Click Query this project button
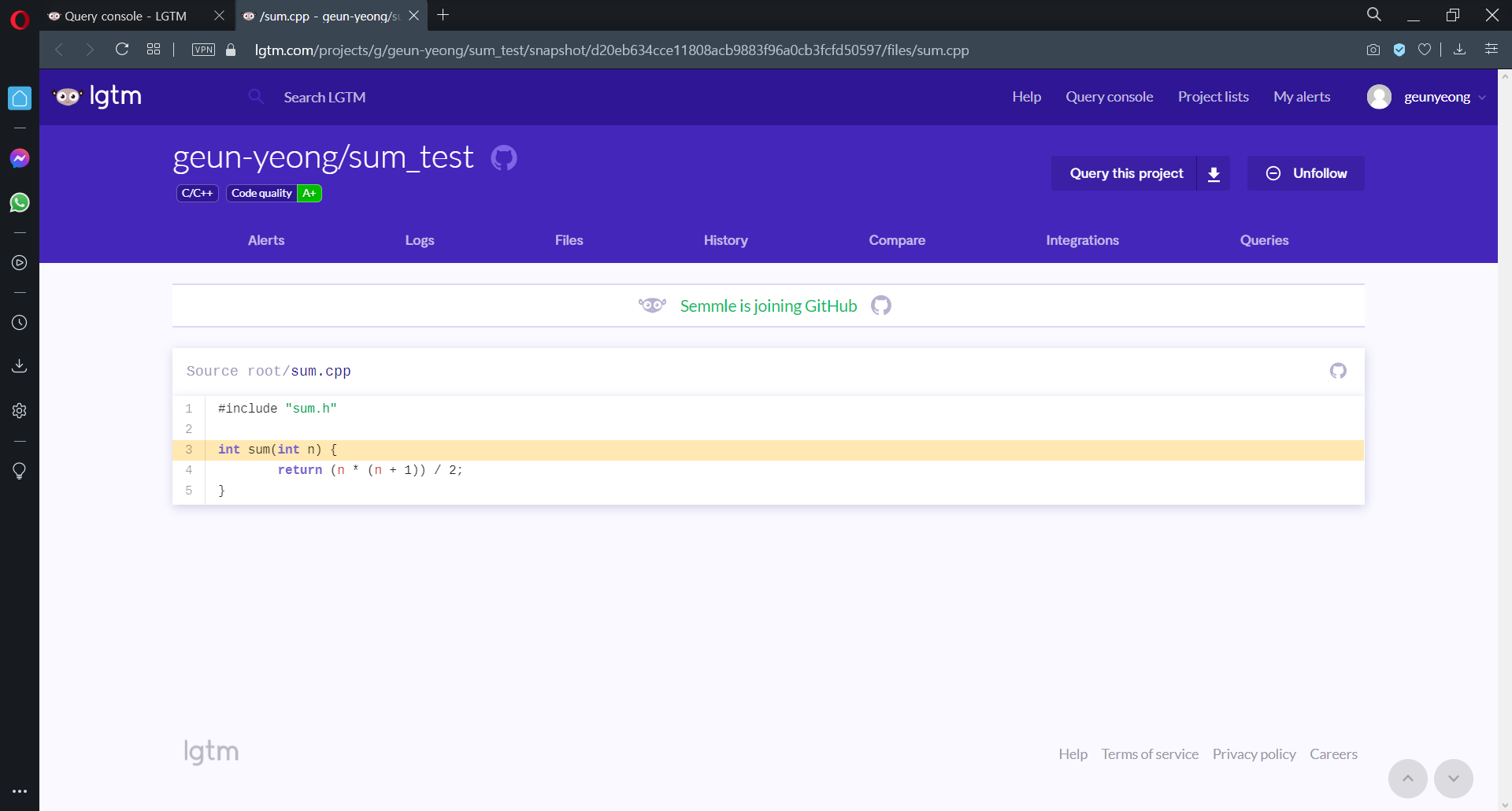 (x=1125, y=173)
